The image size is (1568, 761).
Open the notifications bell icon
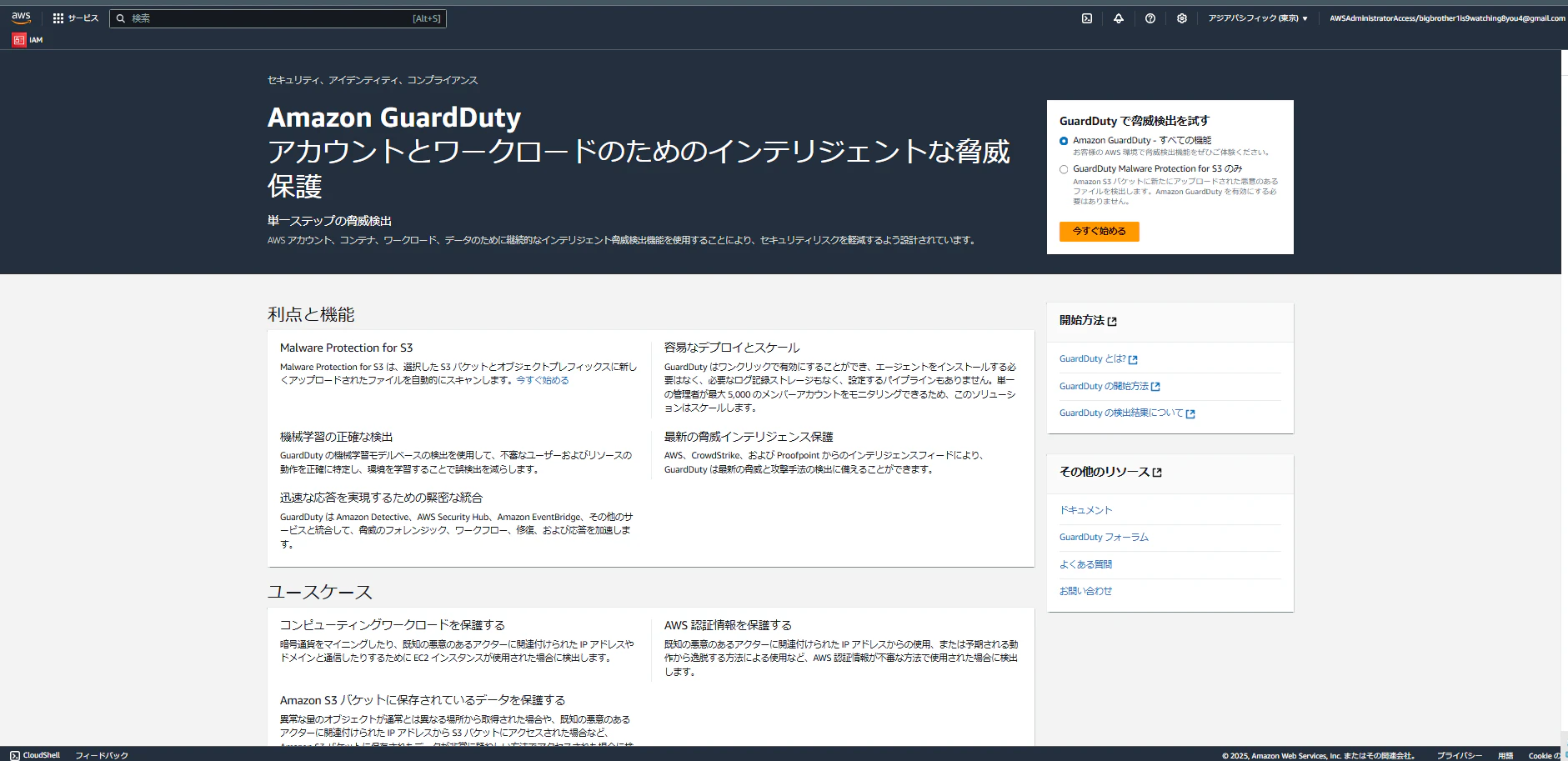coord(1119,18)
